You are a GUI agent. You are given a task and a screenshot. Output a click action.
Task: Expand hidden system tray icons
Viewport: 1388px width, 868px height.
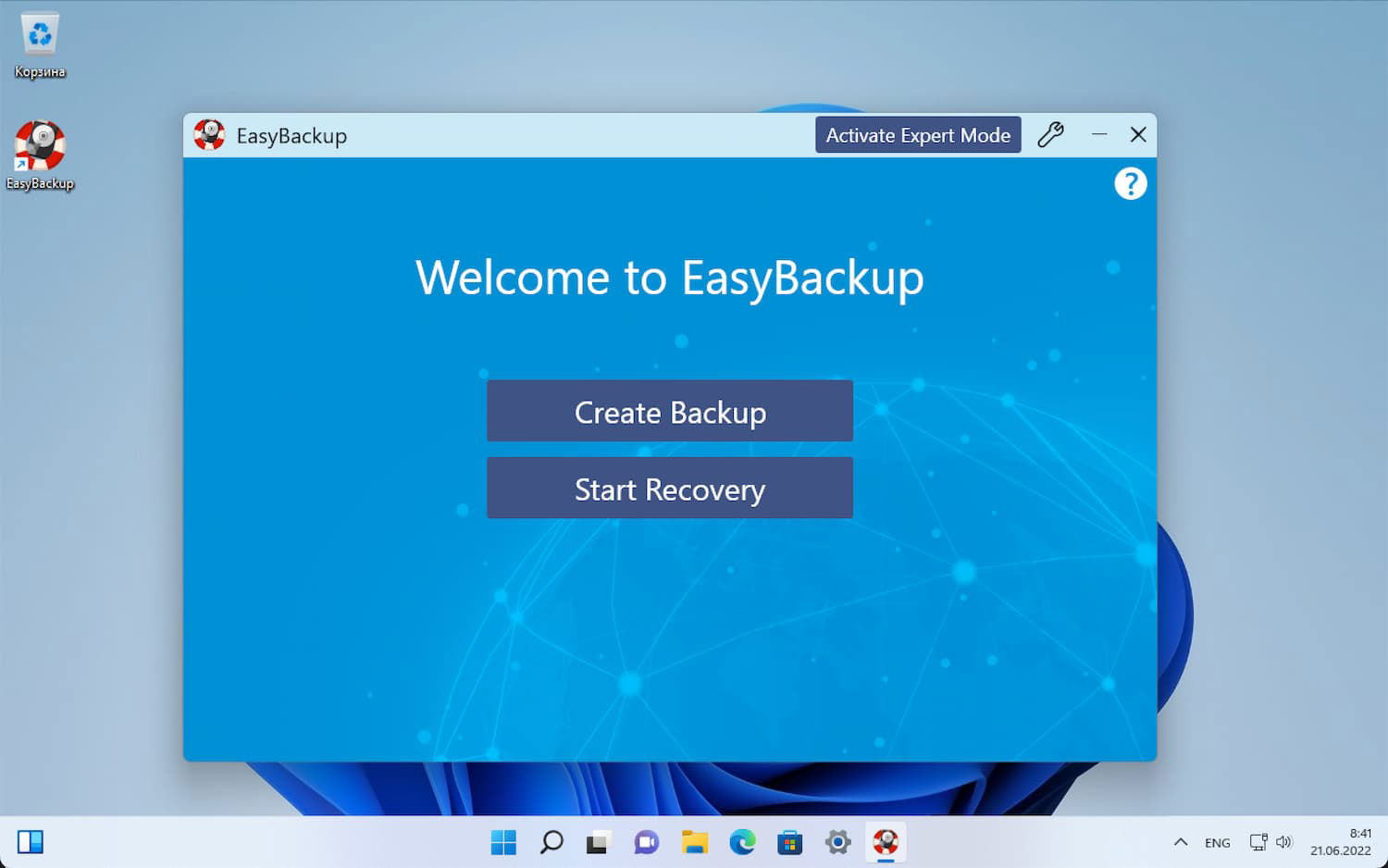click(x=1181, y=842)
